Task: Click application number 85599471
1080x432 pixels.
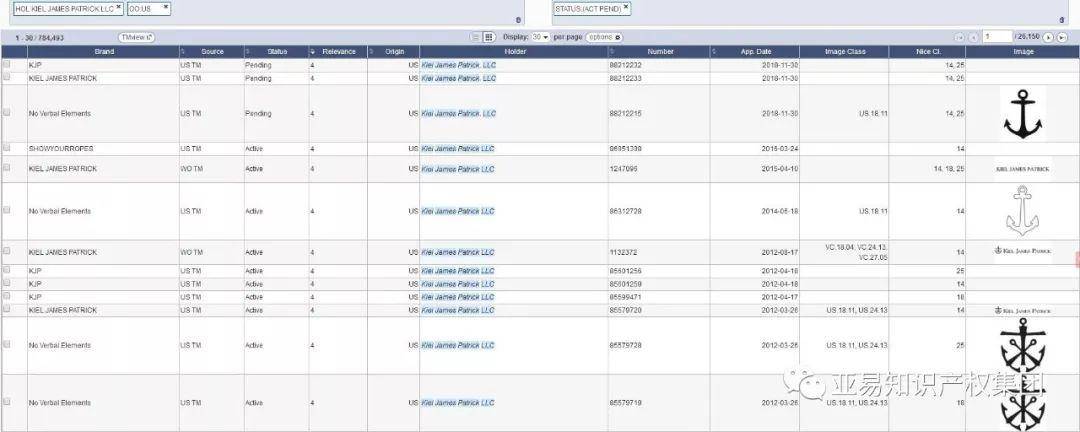Action: (x=625, y=297)
